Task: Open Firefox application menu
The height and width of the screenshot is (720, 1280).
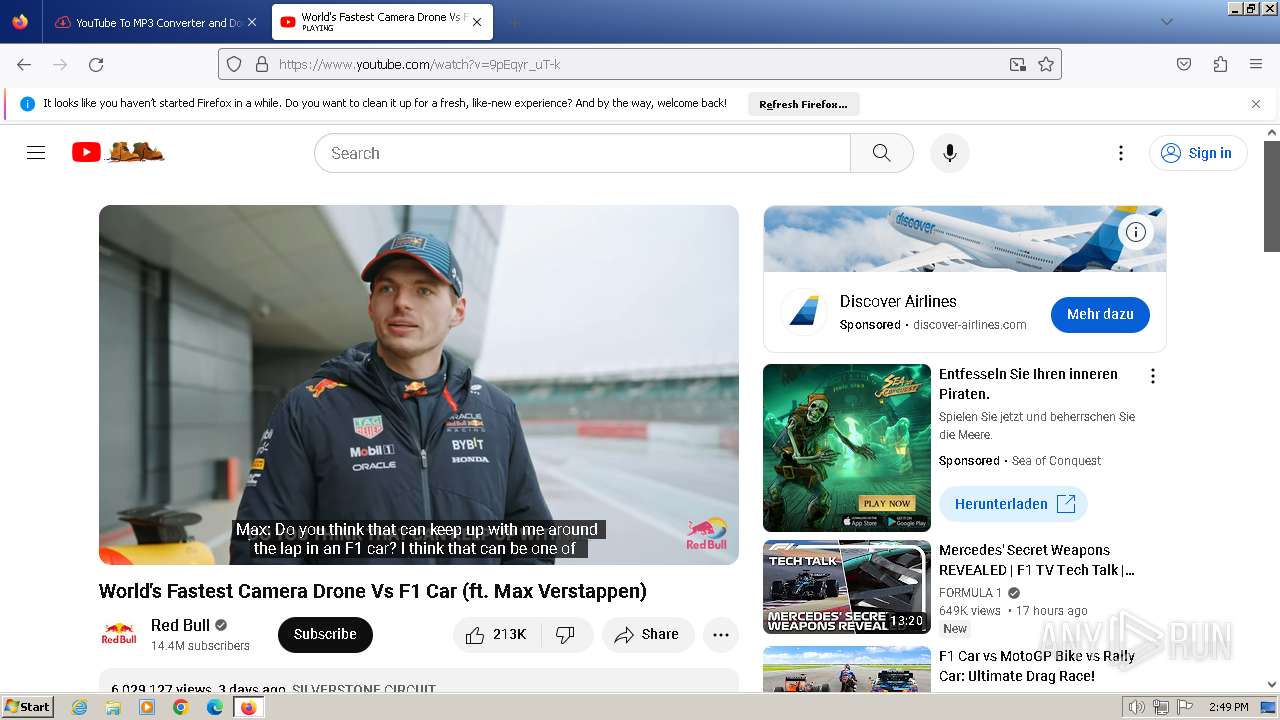Action: 1256,64
